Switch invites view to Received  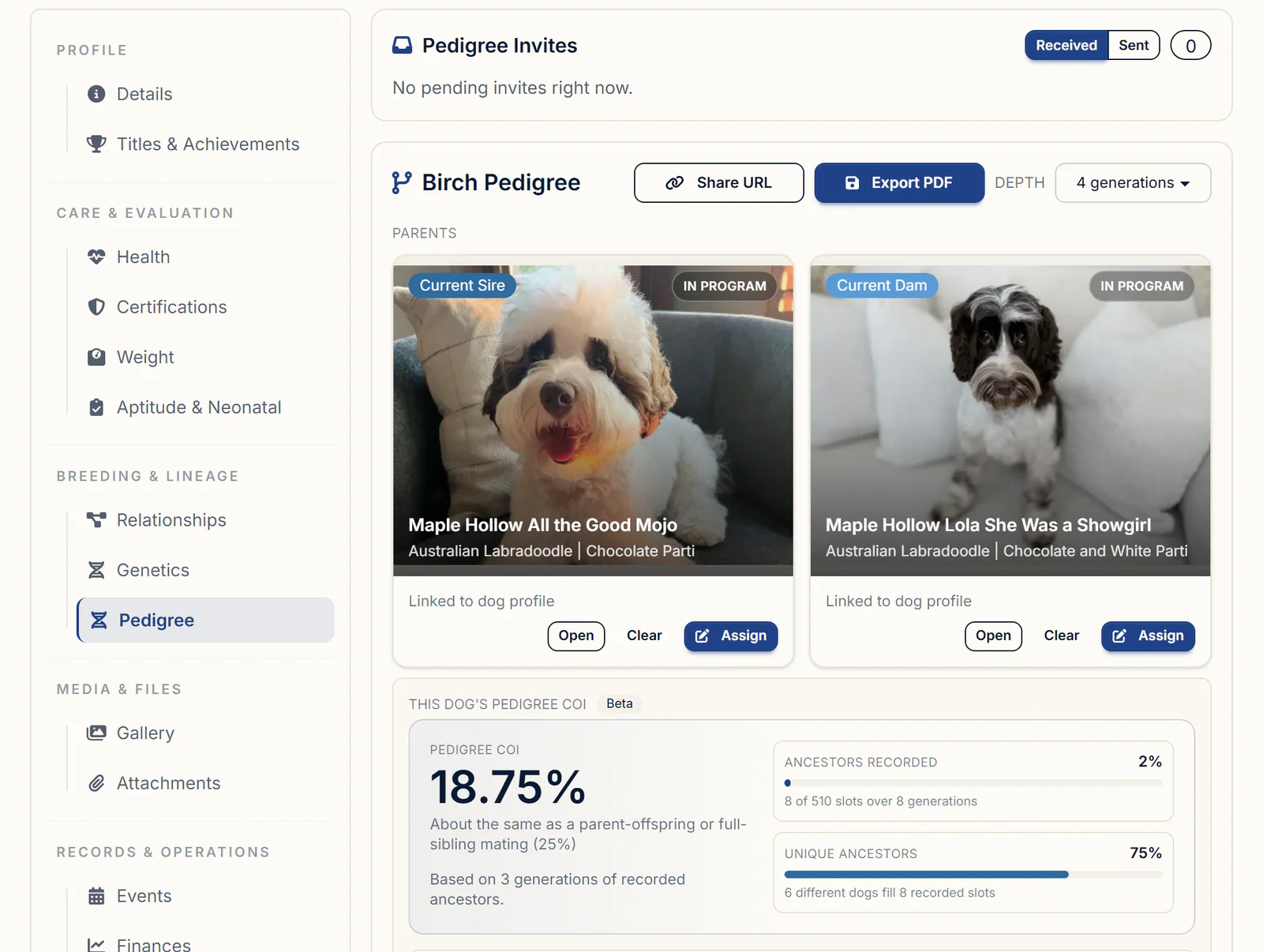click(x=1066, y=45)
